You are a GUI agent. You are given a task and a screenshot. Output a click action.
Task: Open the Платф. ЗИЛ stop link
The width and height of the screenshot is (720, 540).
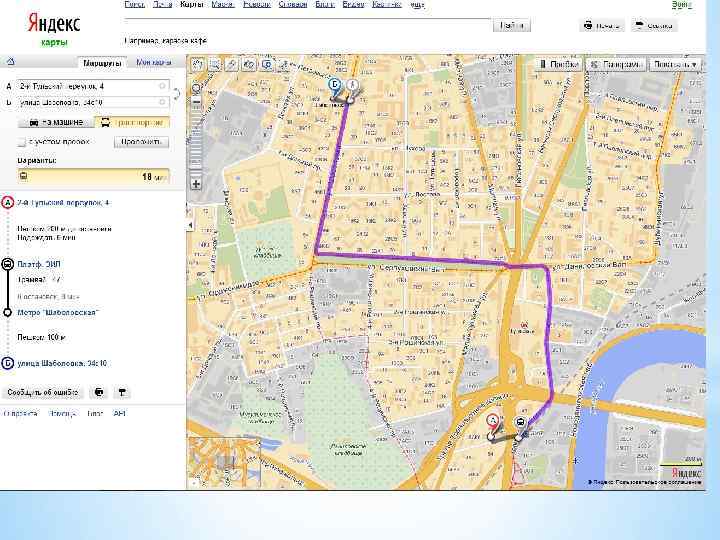tap(39, 264)
